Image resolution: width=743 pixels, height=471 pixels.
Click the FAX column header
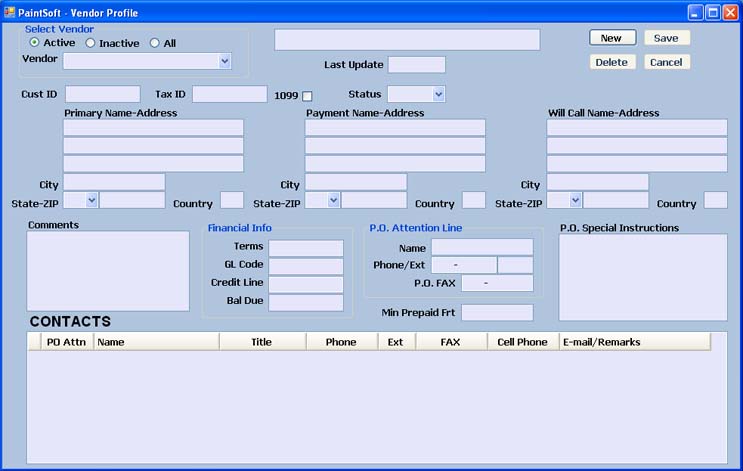pyautogui.click(x=452, y=342)
